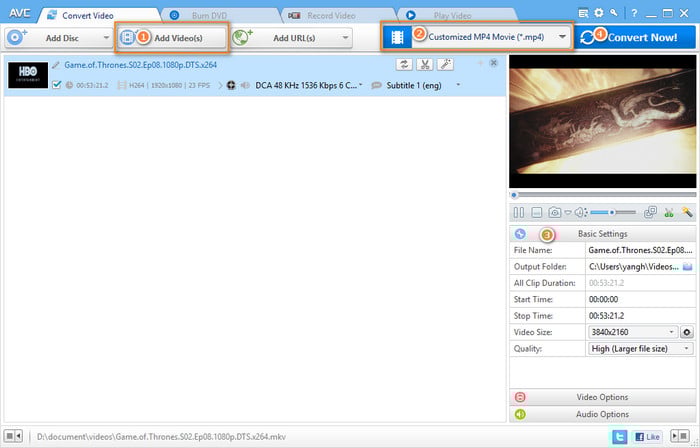Remove the video with the row X icon

click(x=494, y=63)
